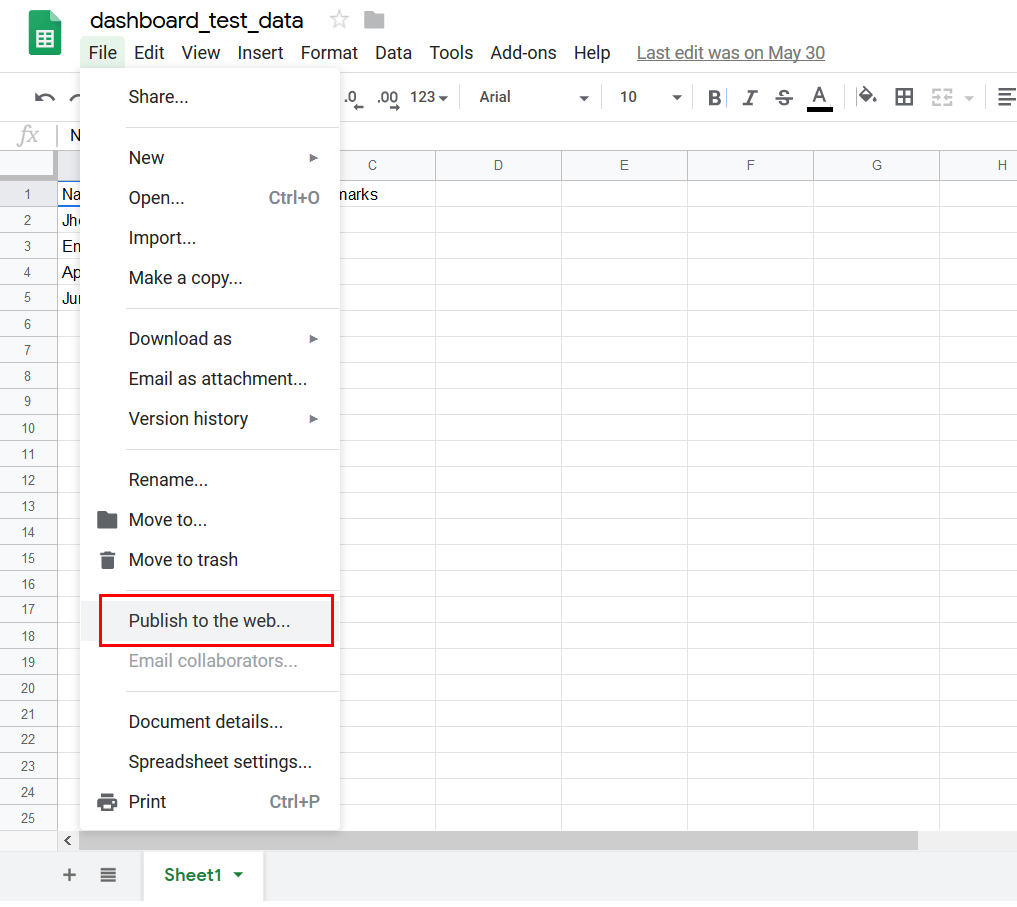Click the Google Sheets home logo
The width and height of the screenshot is (1017, 907).
click(44, 35)
